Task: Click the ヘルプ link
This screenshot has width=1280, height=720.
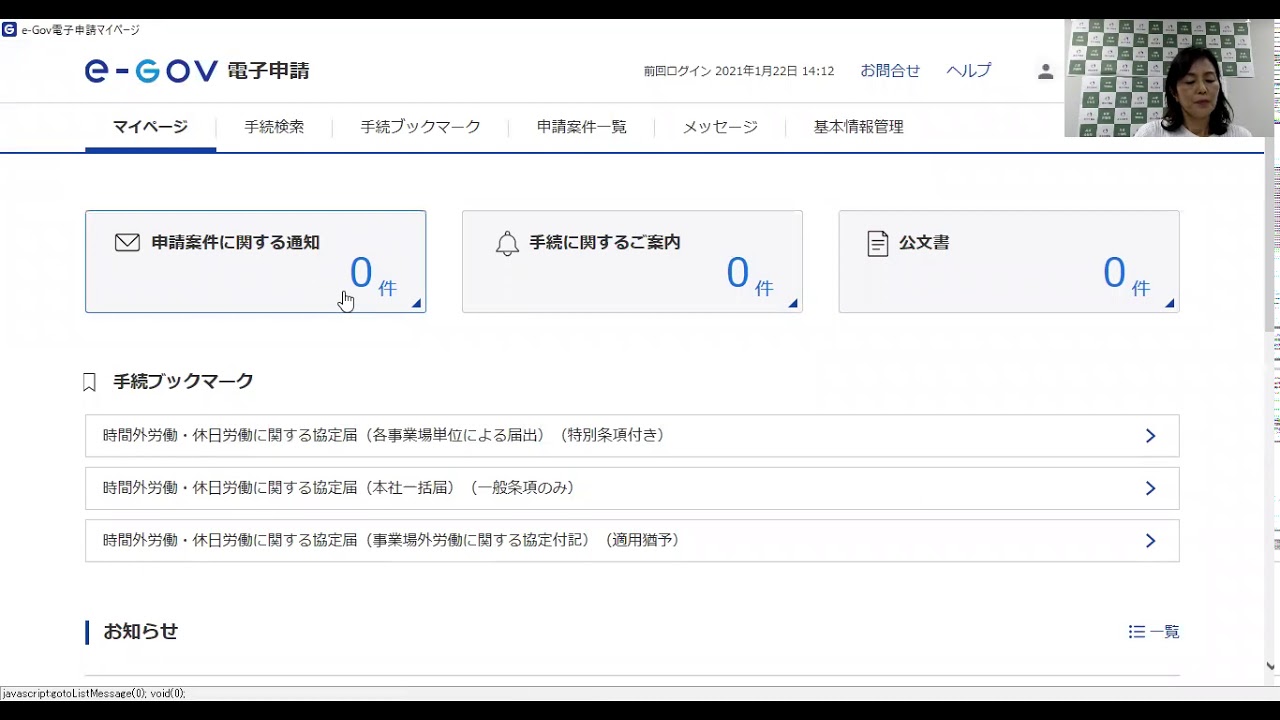Action: [969, 71]
